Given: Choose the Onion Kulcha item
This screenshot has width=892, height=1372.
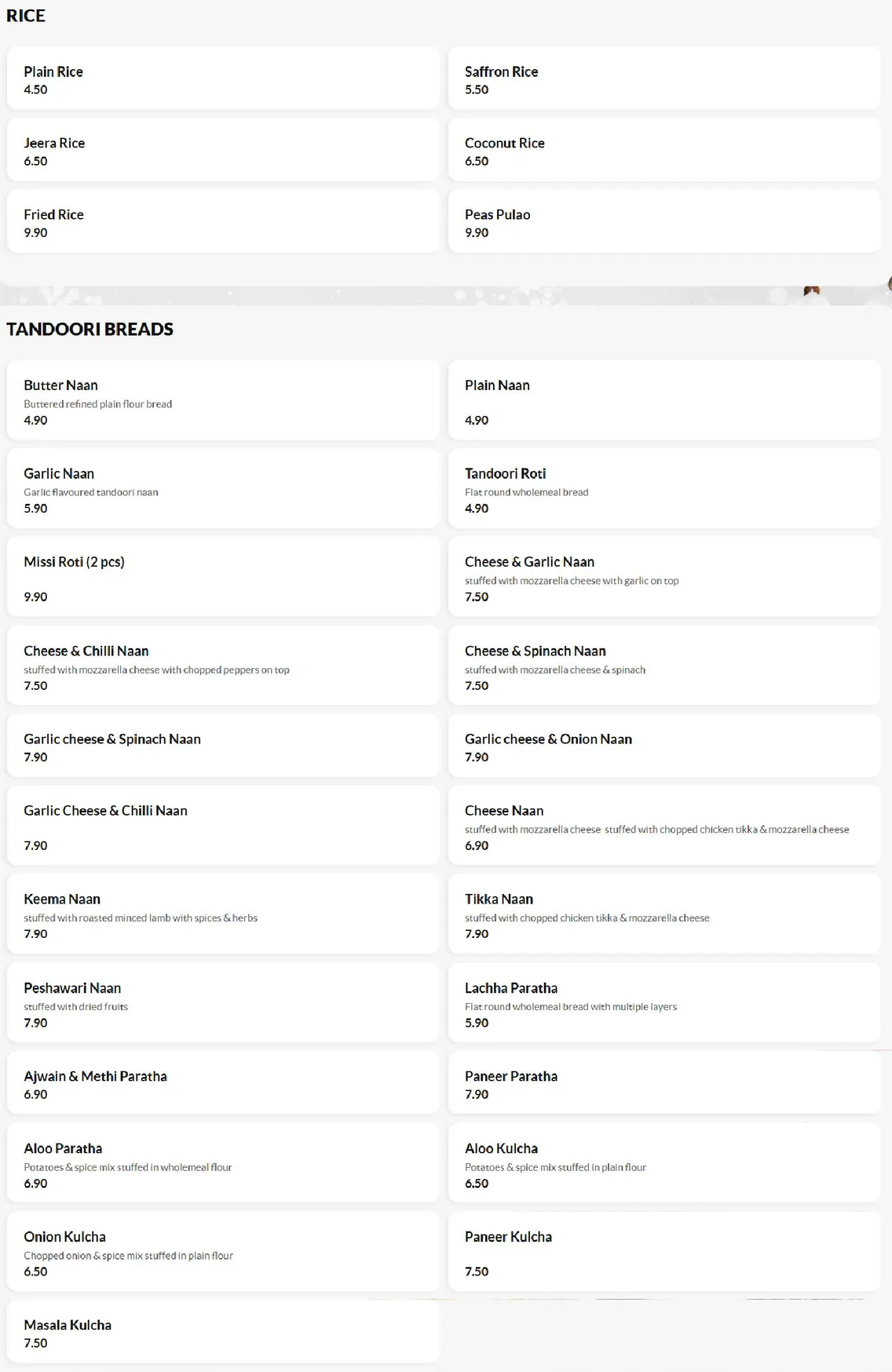Looking at the screenshot, I should pyautogui.click(x=223, y=1251).
